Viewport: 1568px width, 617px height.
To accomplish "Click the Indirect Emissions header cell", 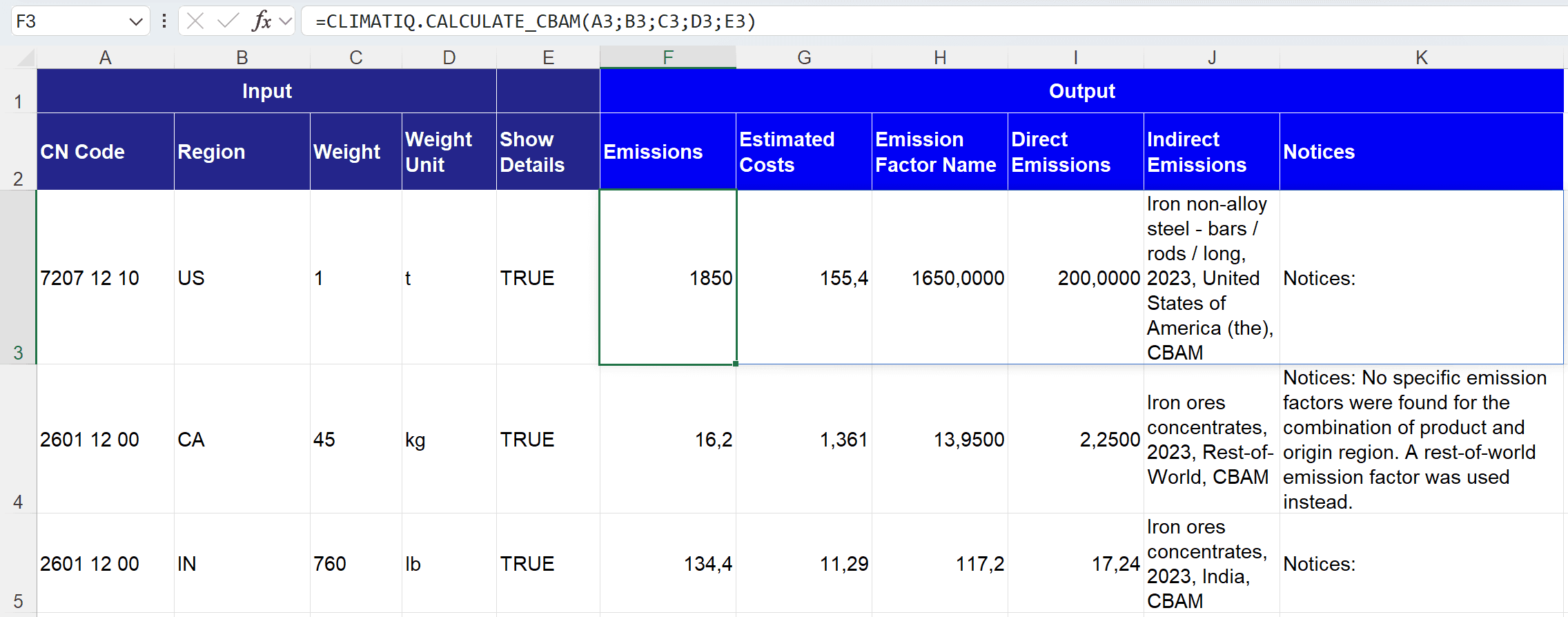I will (x=1211, y=152).
